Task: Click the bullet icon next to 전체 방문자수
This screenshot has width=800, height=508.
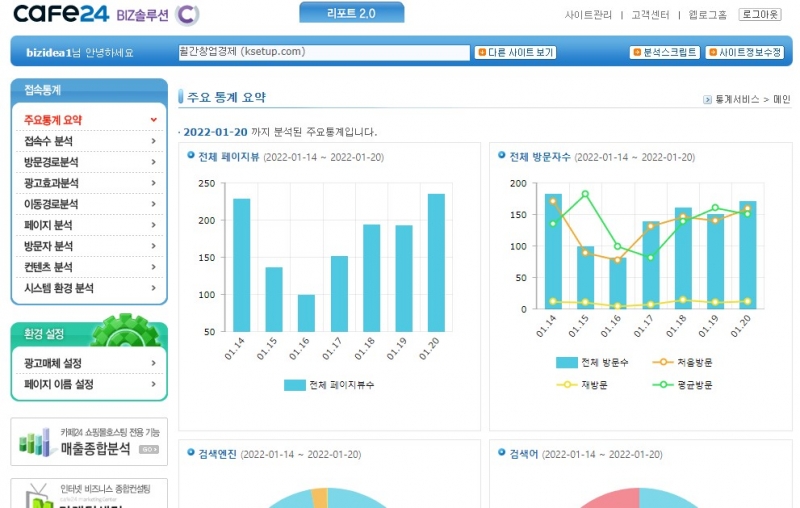Action: pyautogui.click(x=502, y=155)
